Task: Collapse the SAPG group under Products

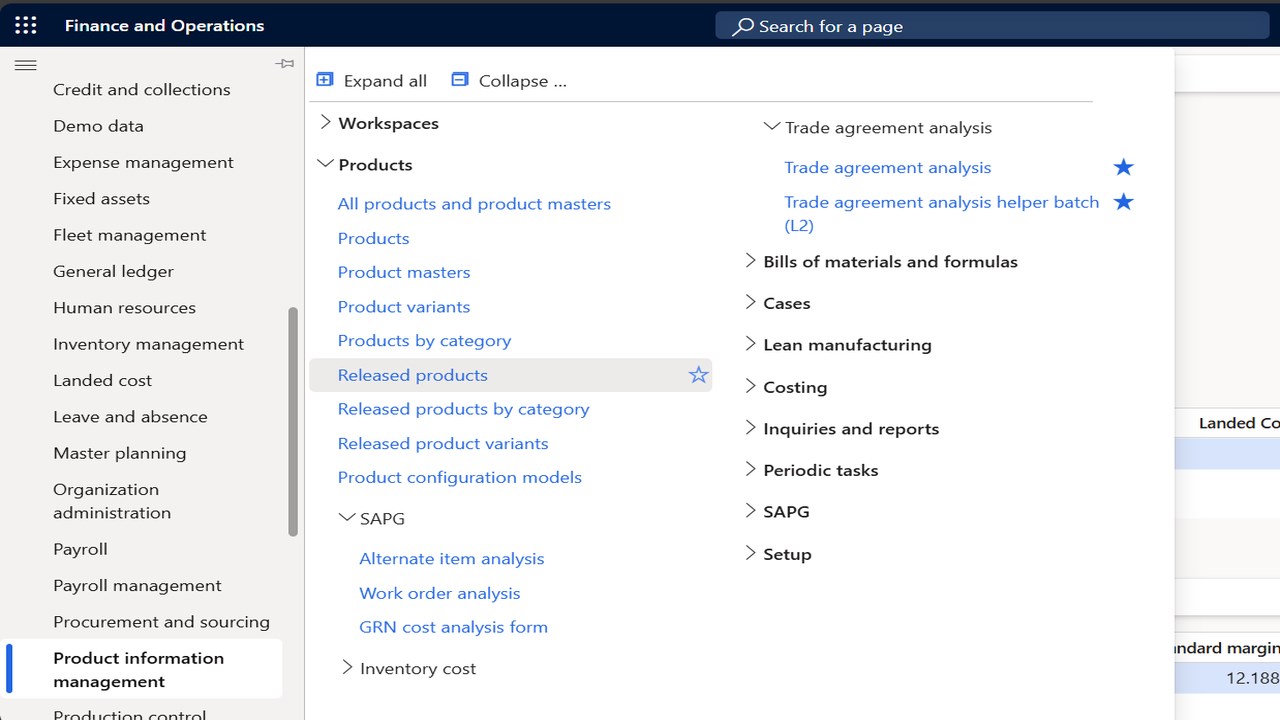Action: pyautogui.click(x=347, y=518)
